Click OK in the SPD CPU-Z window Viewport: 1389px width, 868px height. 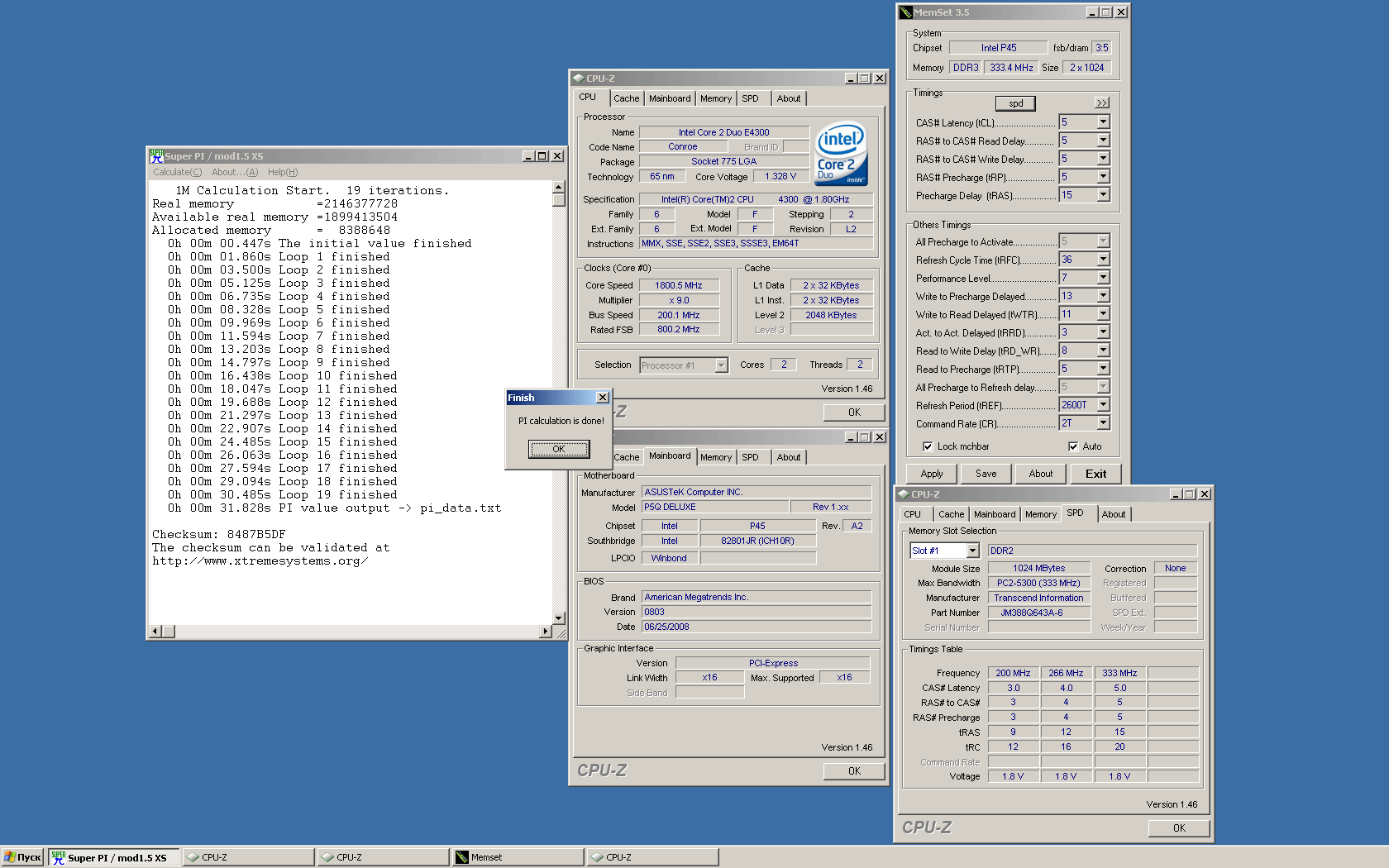[x=1179, y=827]
